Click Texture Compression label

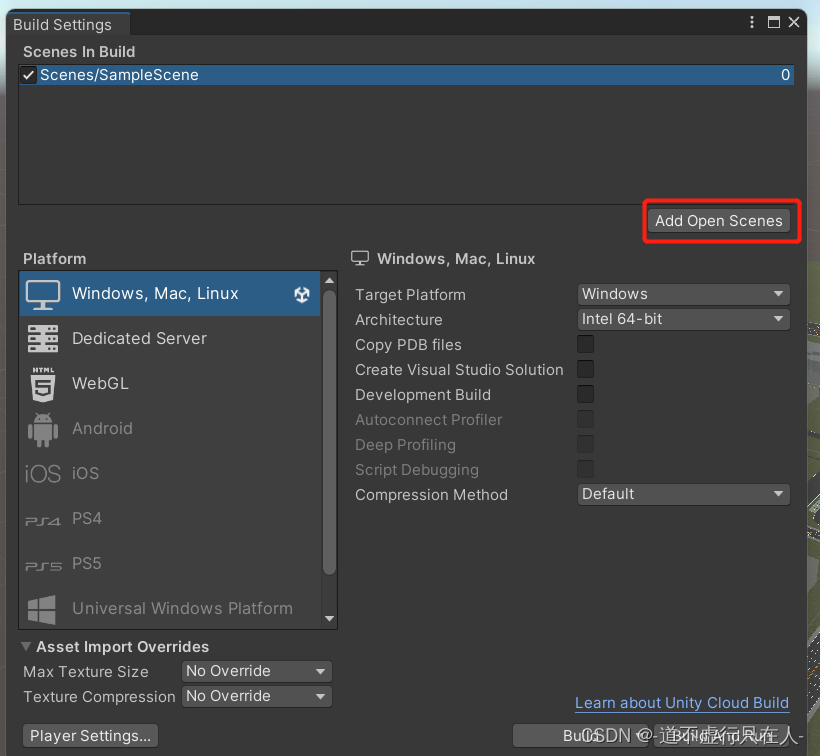99,697
